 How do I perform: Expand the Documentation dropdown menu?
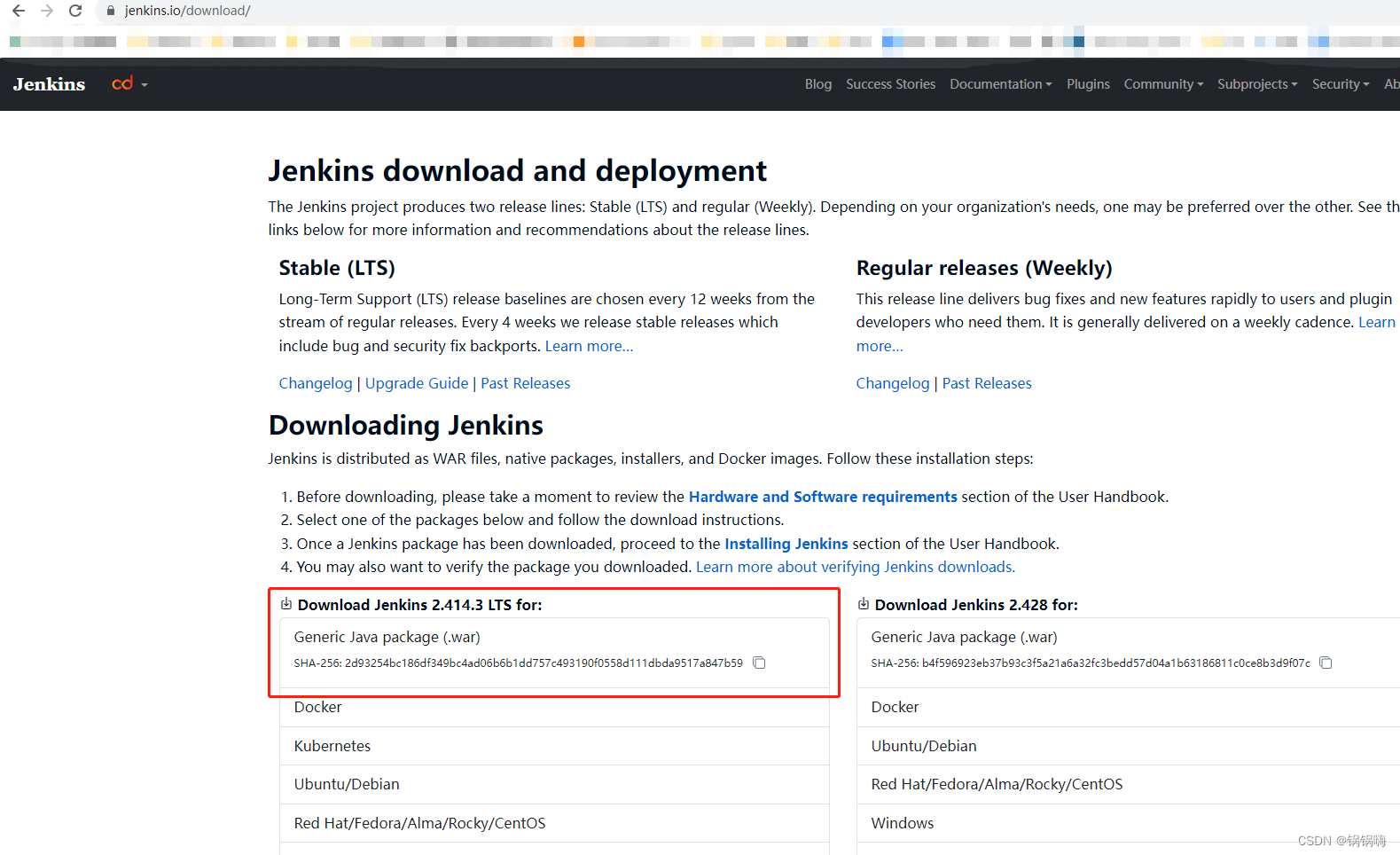(1001, 84)
